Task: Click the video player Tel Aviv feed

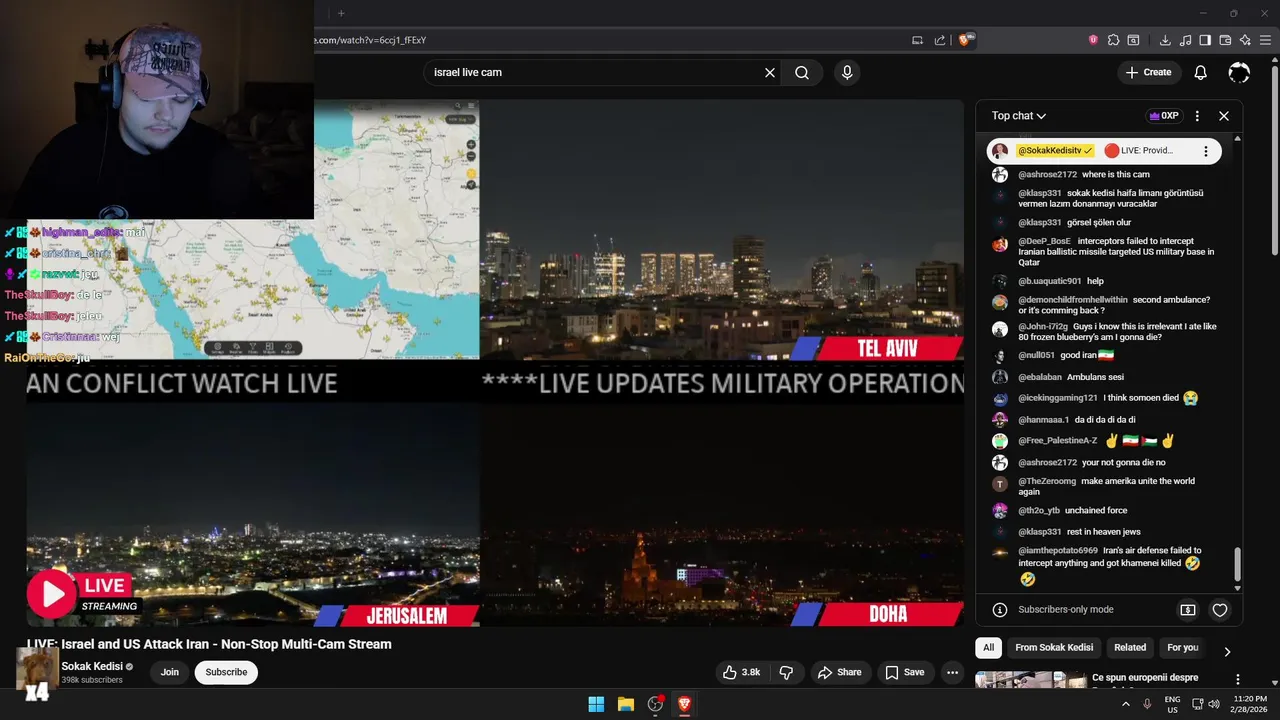Action: [722, 230]
